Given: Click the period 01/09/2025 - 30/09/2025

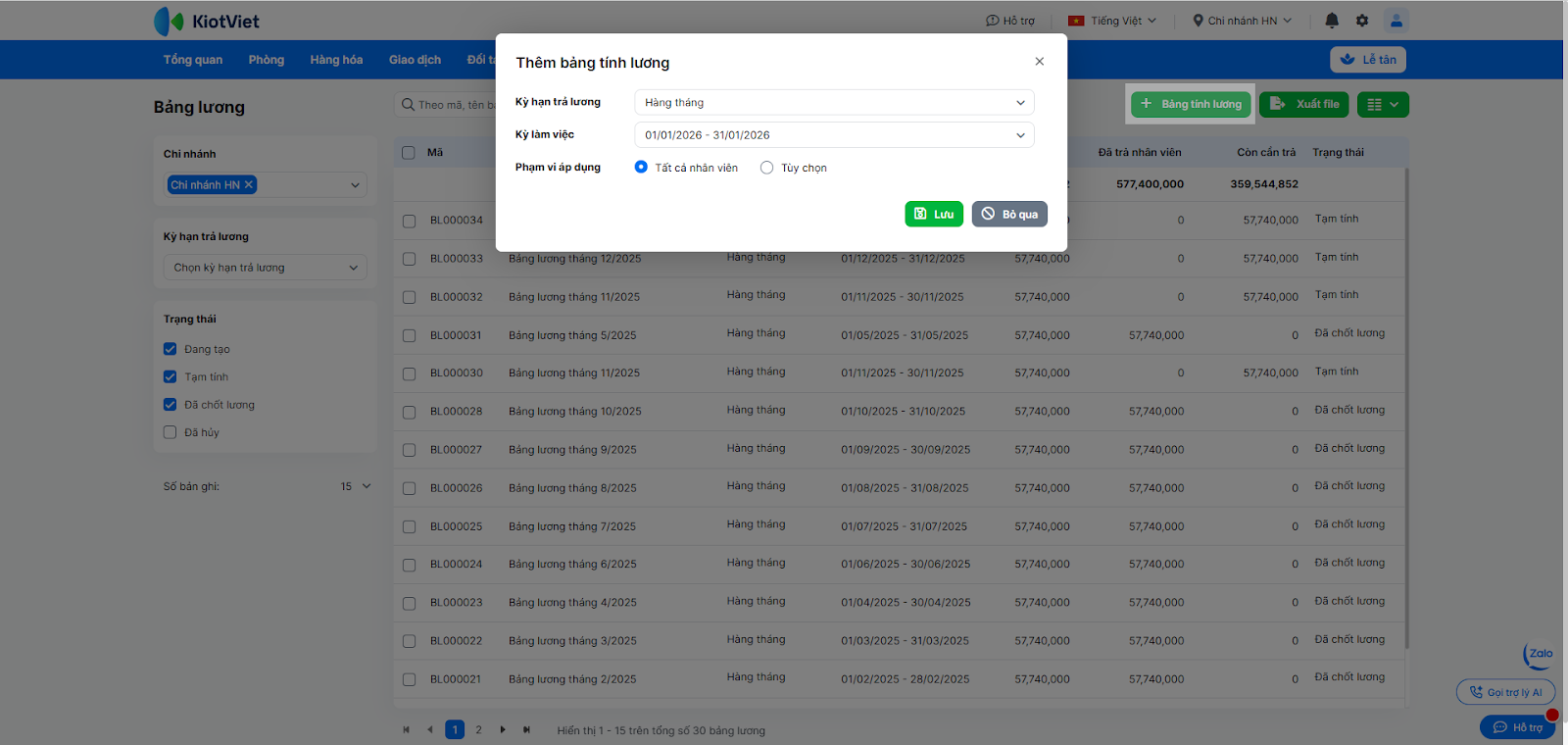Looking at the screenshot, I should [x=906, y=450].
